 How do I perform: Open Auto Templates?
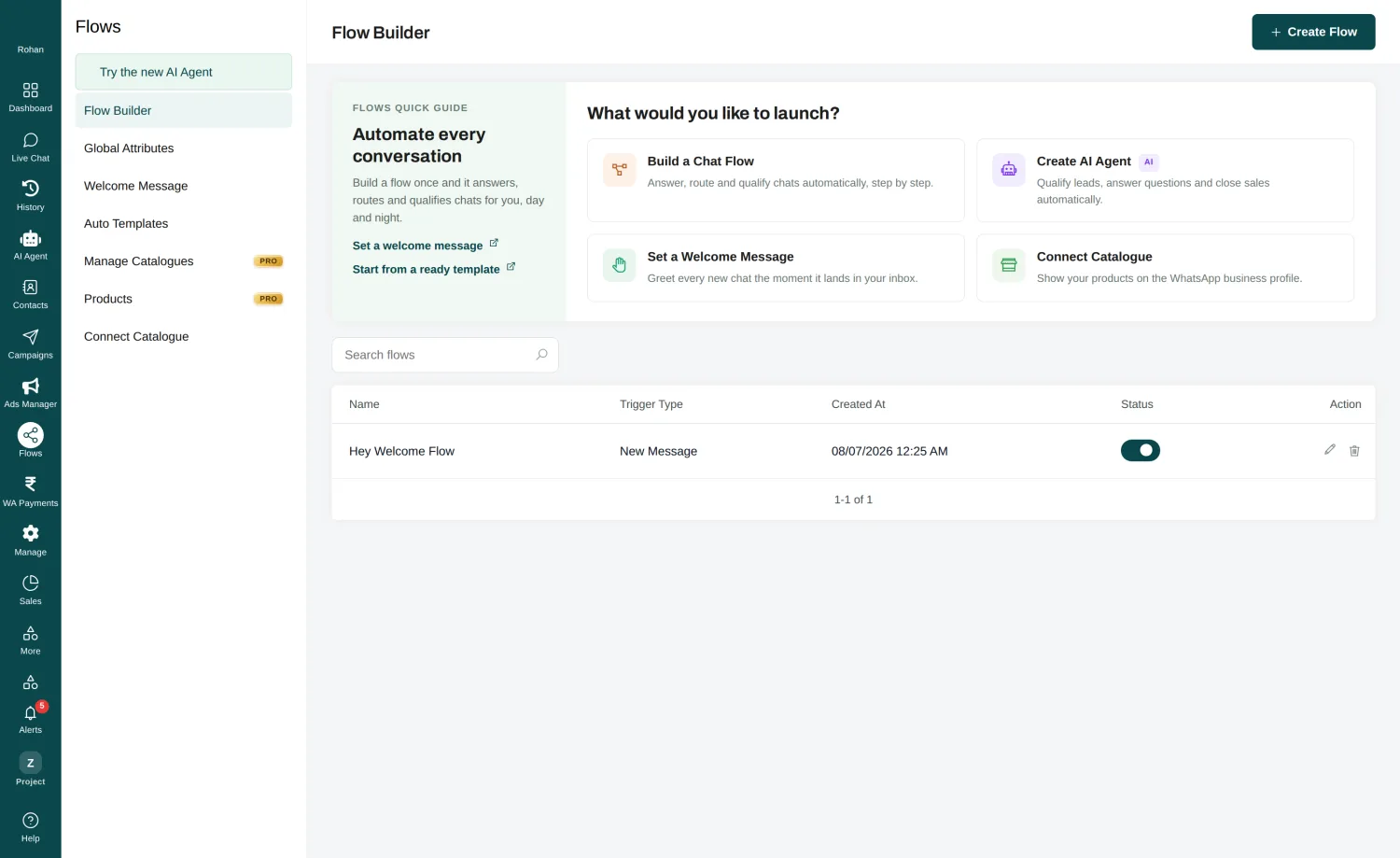(x=183, y=223)
